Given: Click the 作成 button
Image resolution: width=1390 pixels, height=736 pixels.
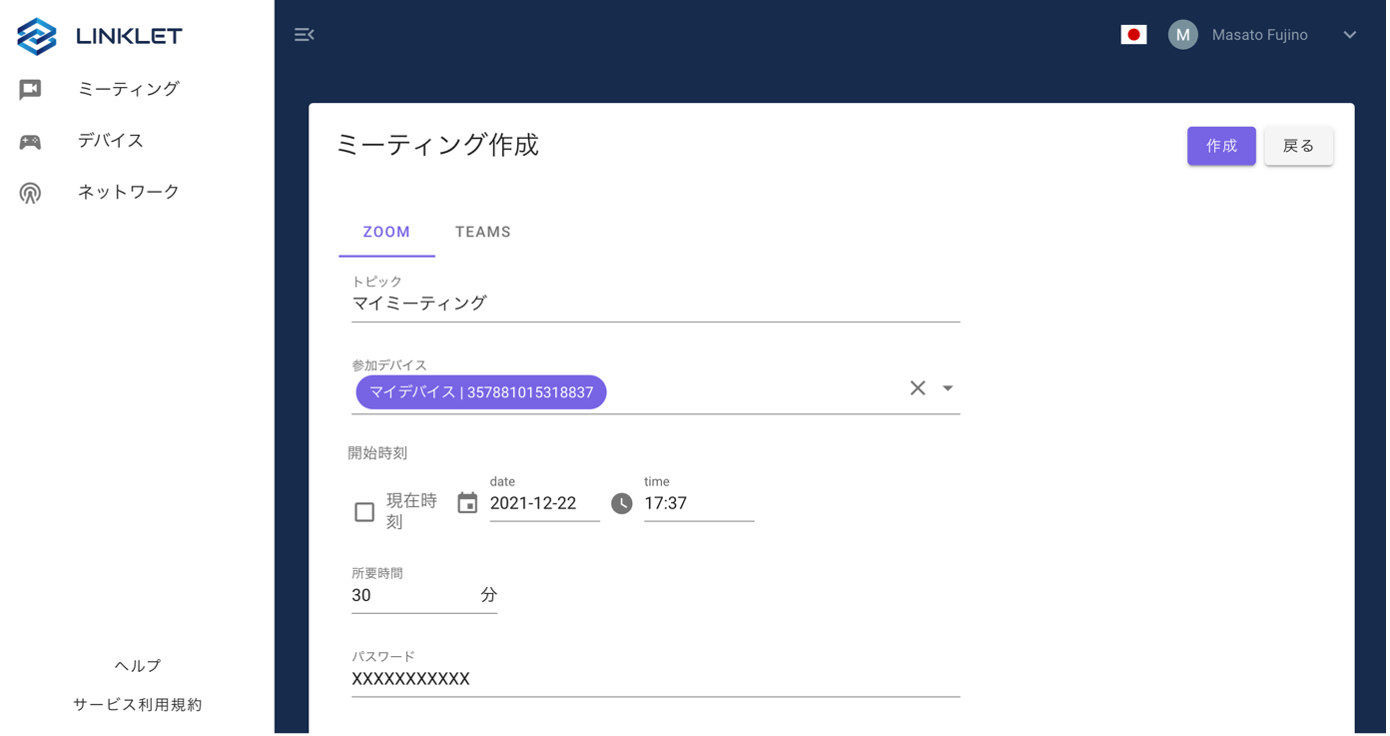Looking at the screenshot, I should tap(1221, 146).
